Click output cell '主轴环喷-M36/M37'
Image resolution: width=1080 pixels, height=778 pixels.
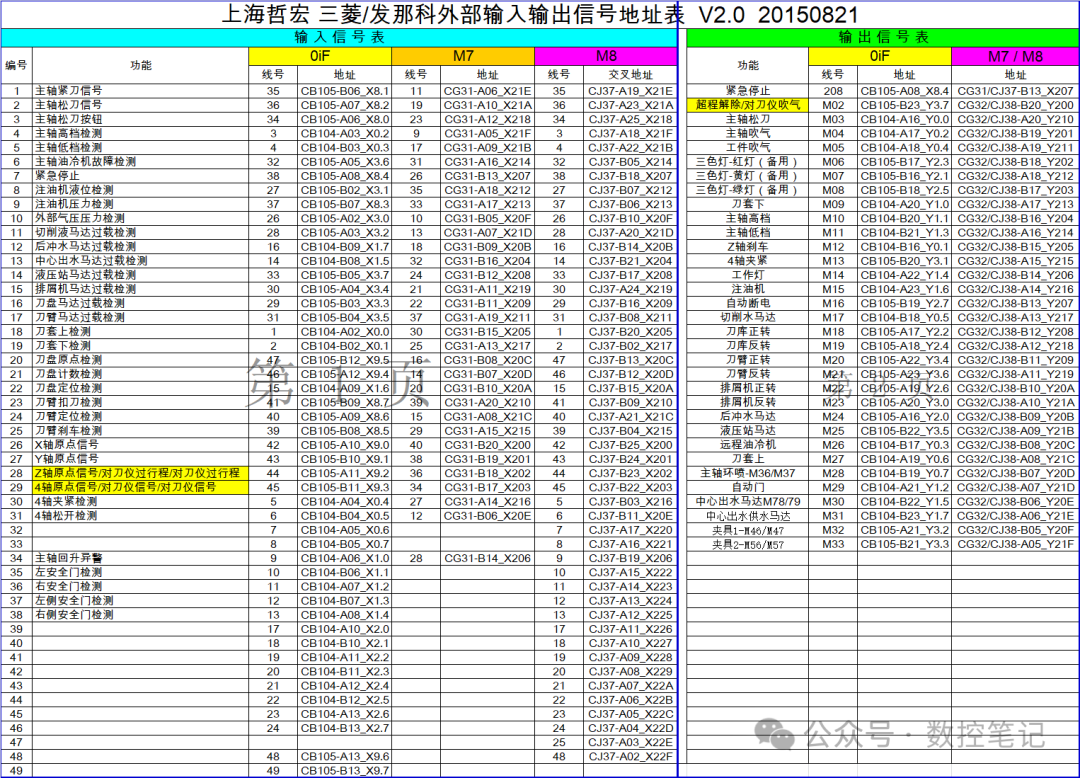tap(748, 473)
